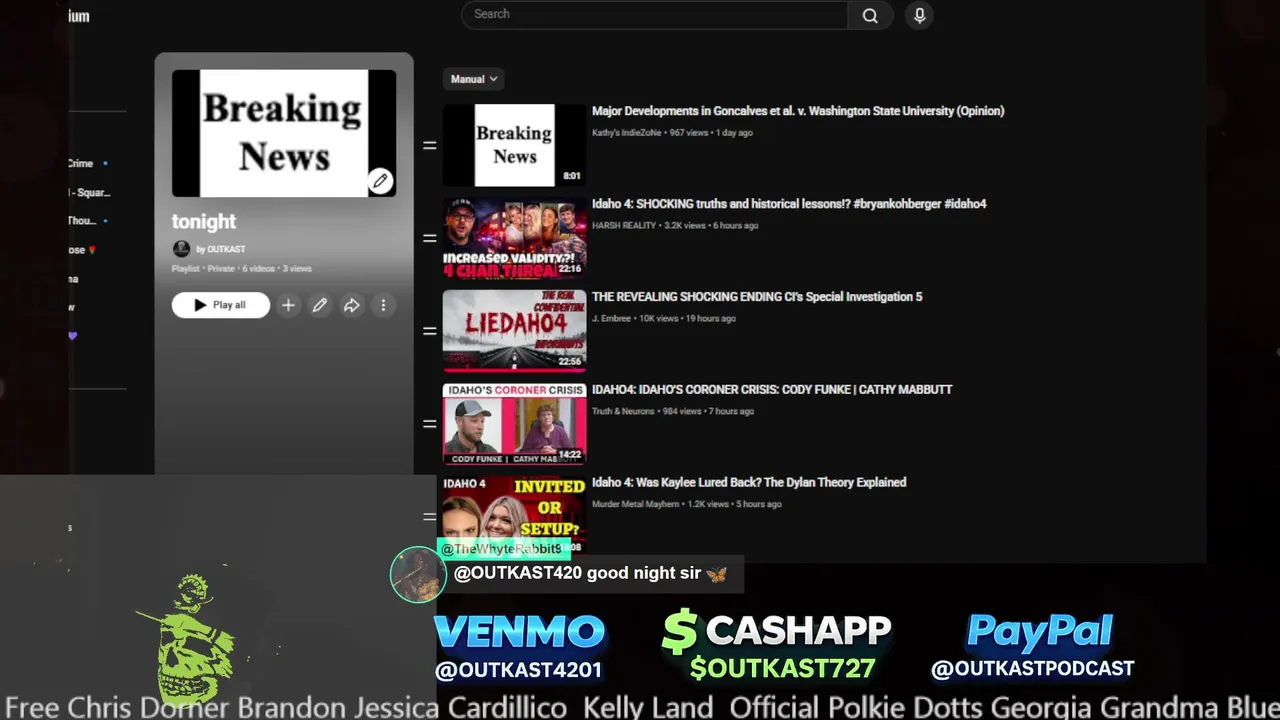This screenshot has width=1280, height=720.
Task: Click 'Playlist • Private • 6 videos • 3 views' text
Action: (242, 269)
